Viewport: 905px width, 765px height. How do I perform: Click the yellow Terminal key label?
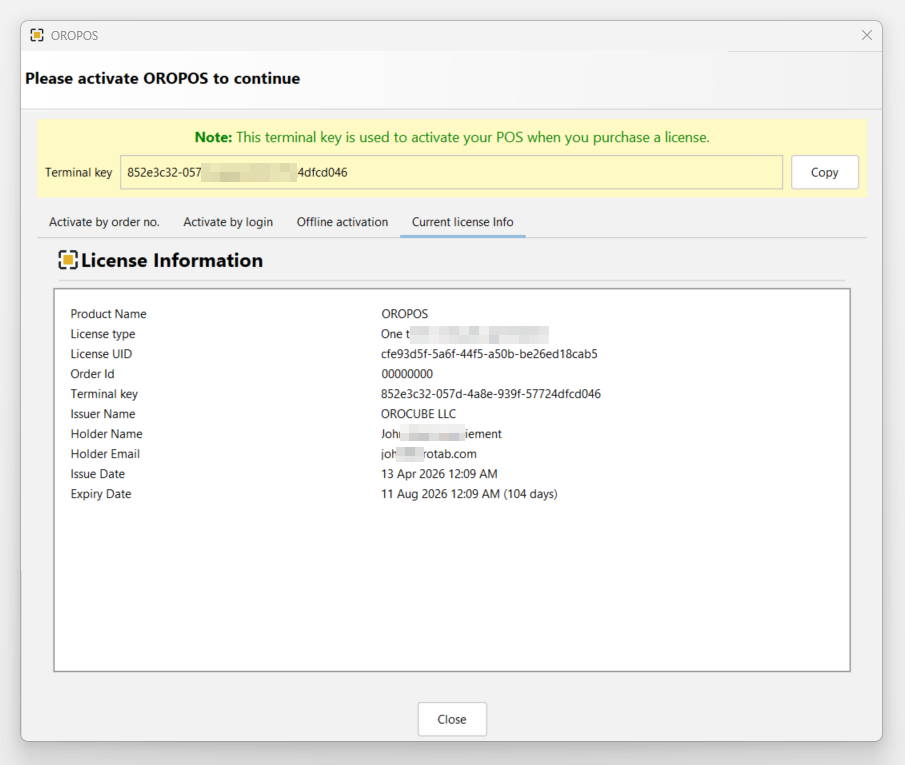(x=78, y=173)
